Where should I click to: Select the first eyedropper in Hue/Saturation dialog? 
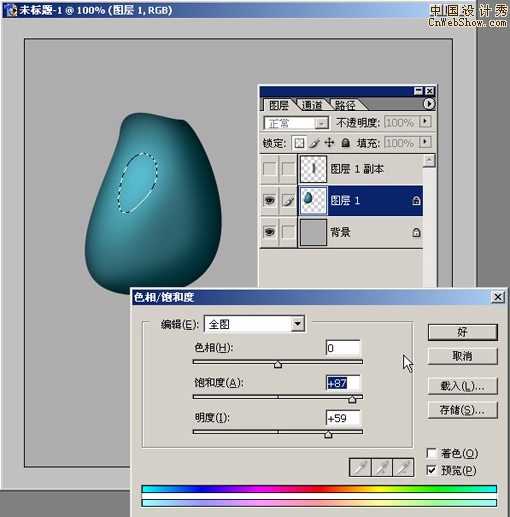pos(360,467)
